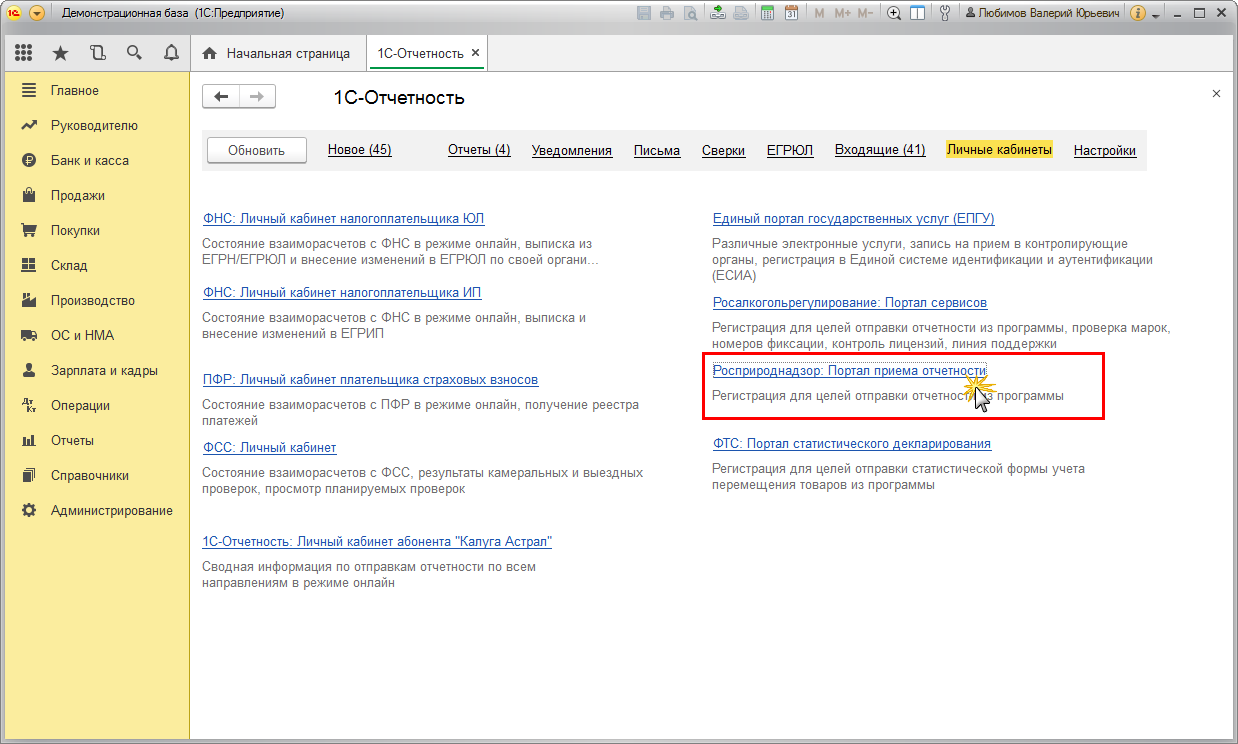The width and height of the screenshot is (1238, 744).
Task: Click the save diskette icon in title bar
Action: click(644, 13)
